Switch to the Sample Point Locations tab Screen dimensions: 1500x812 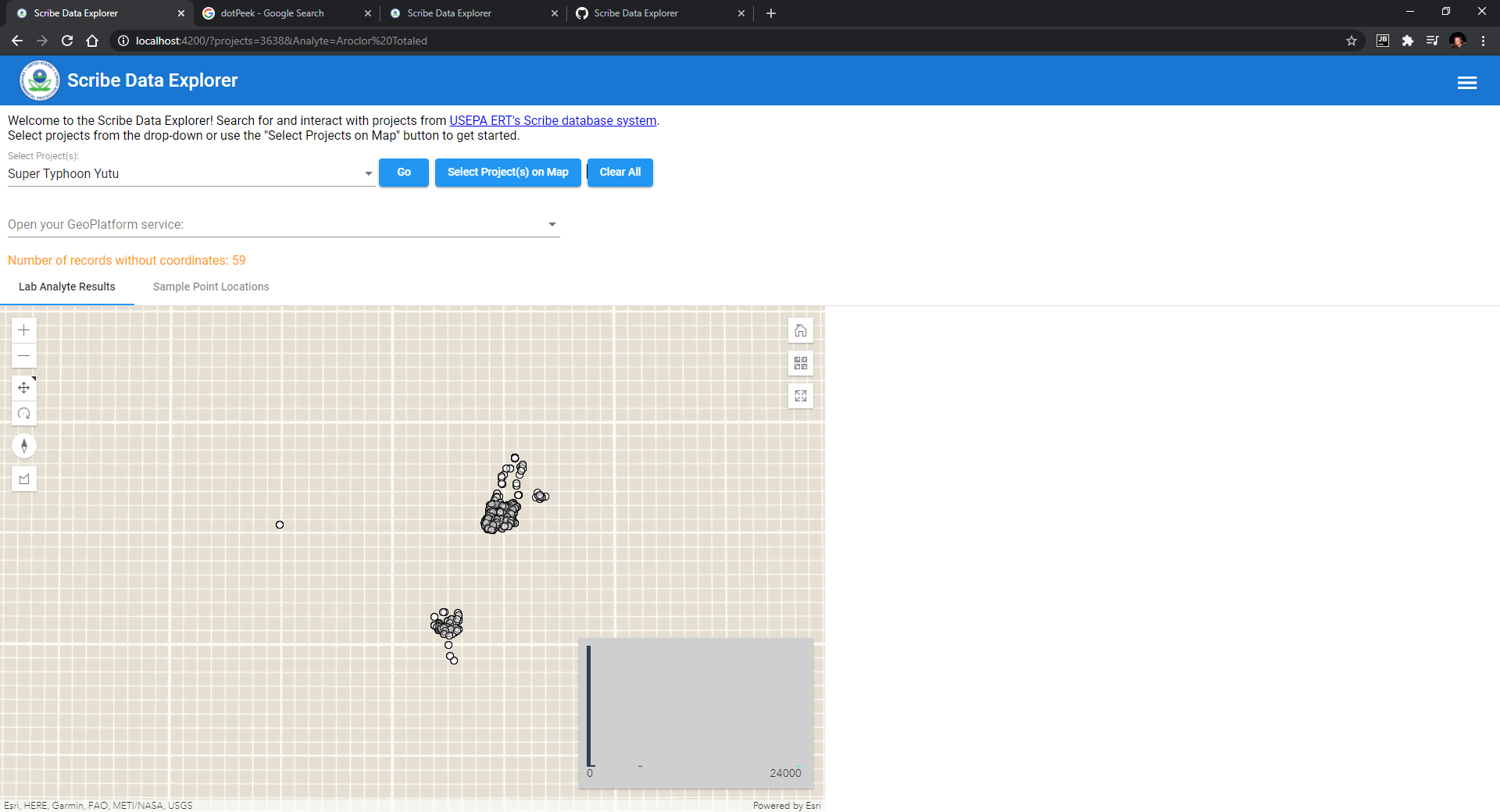[210, 287]
